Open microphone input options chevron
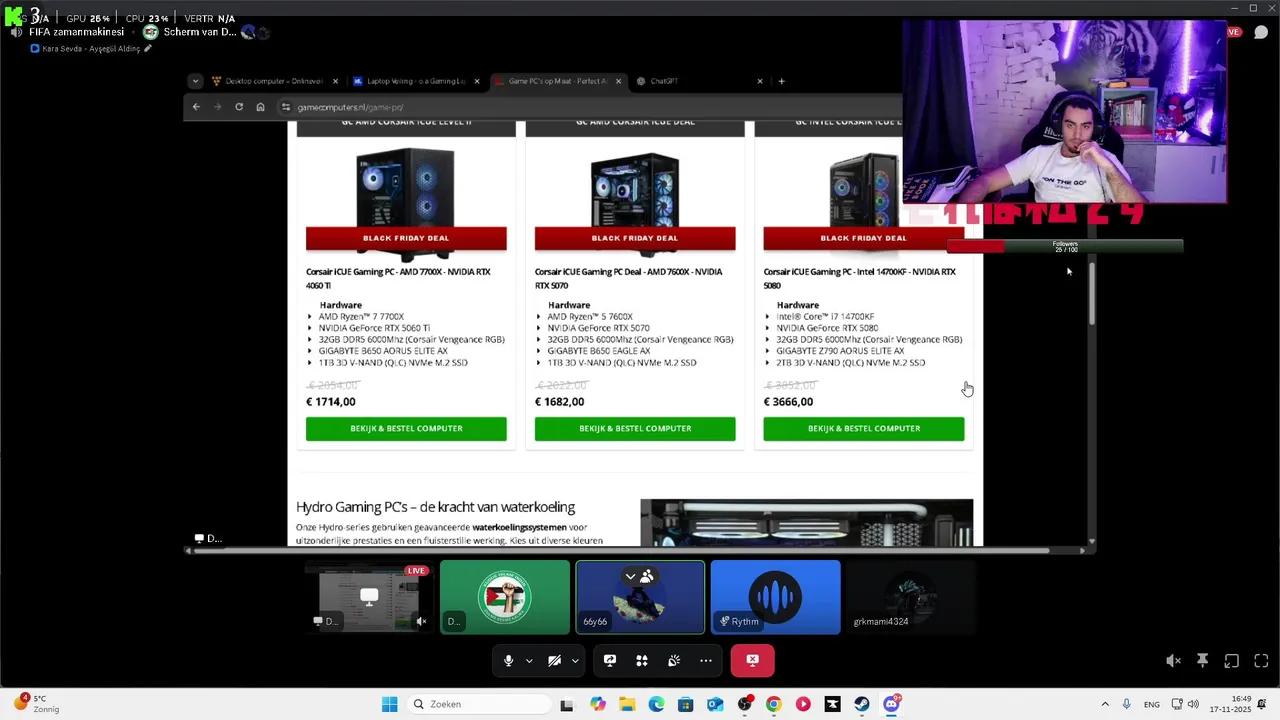1280x720 pixels. (x=529, y=660)
